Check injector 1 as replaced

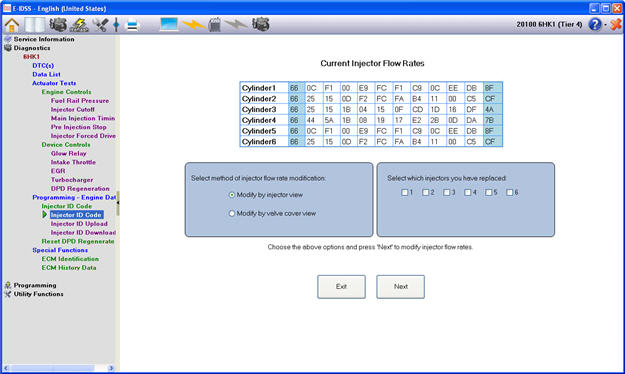tap(404, 192)
